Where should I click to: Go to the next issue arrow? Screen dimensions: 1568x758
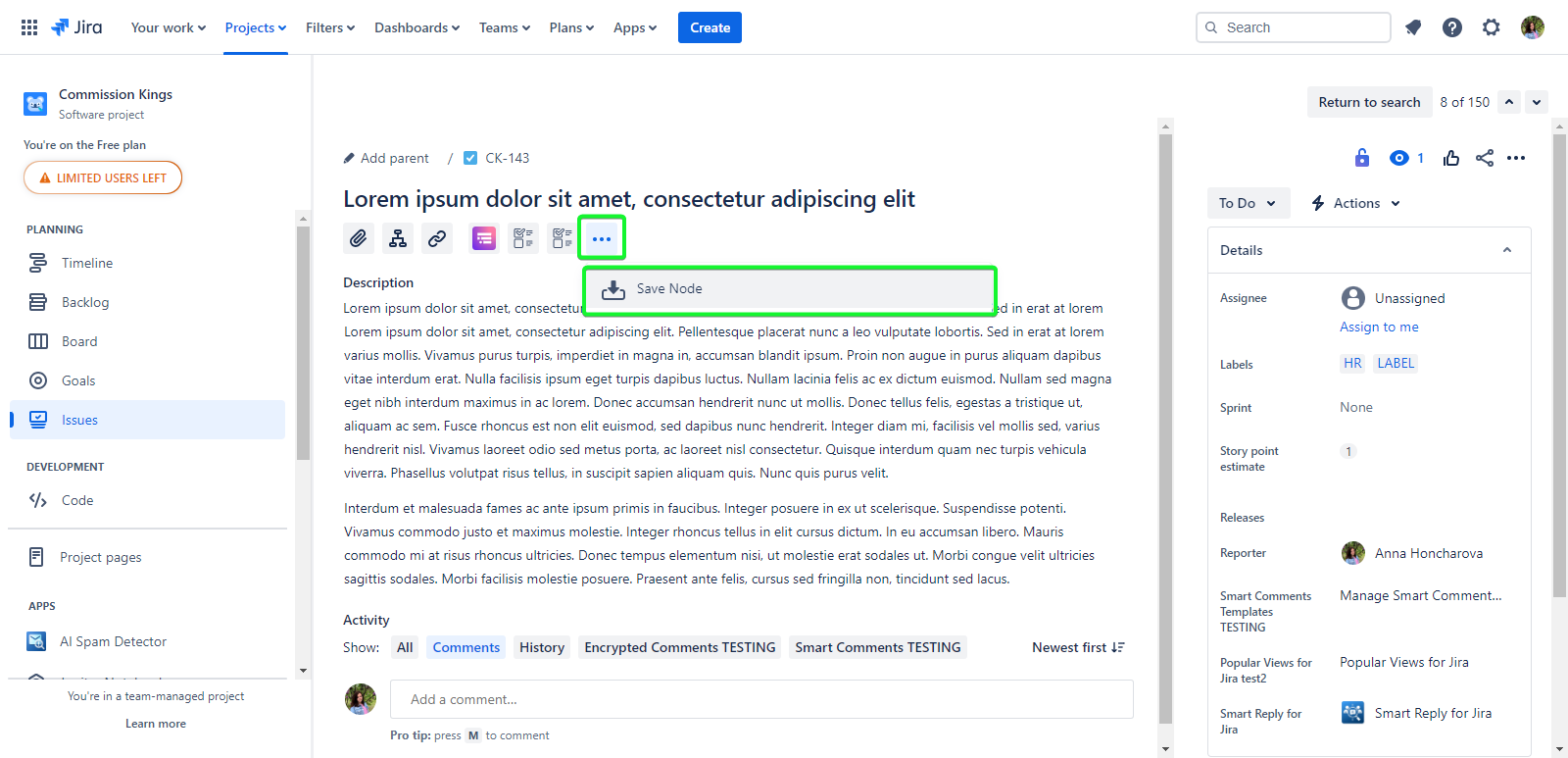point(1537,102)
